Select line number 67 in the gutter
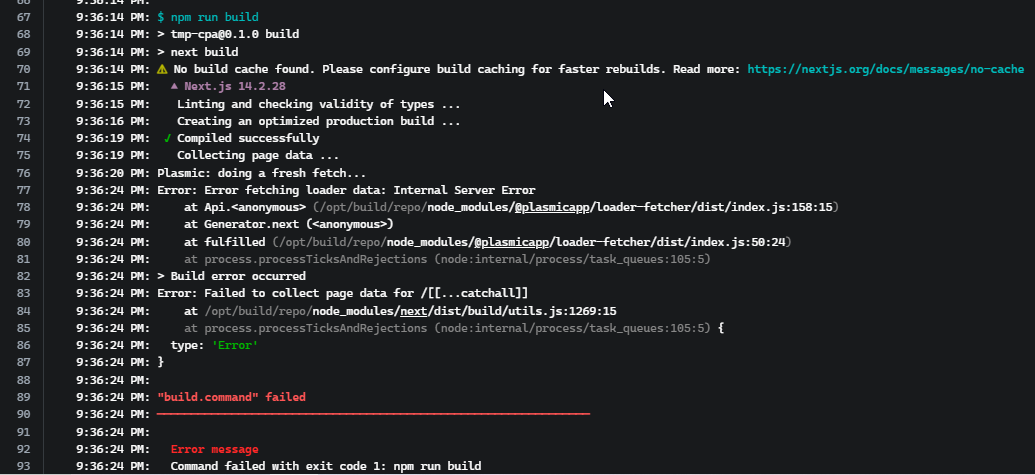Viewport: 1035px width, 475px height. (x=22, y=17)
